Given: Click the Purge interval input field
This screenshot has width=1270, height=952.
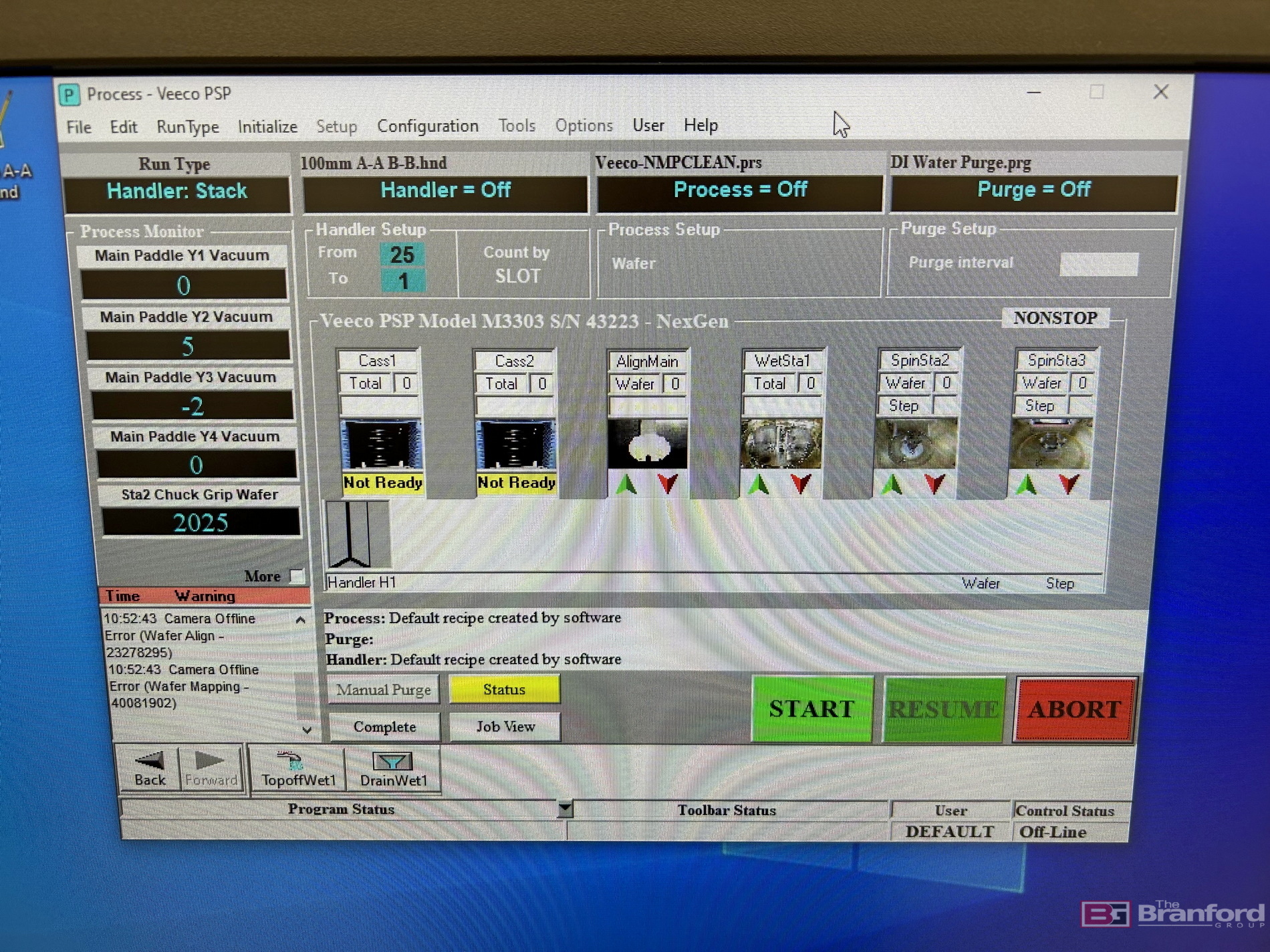Looking at the screenshot, I should pos(1098,265).
